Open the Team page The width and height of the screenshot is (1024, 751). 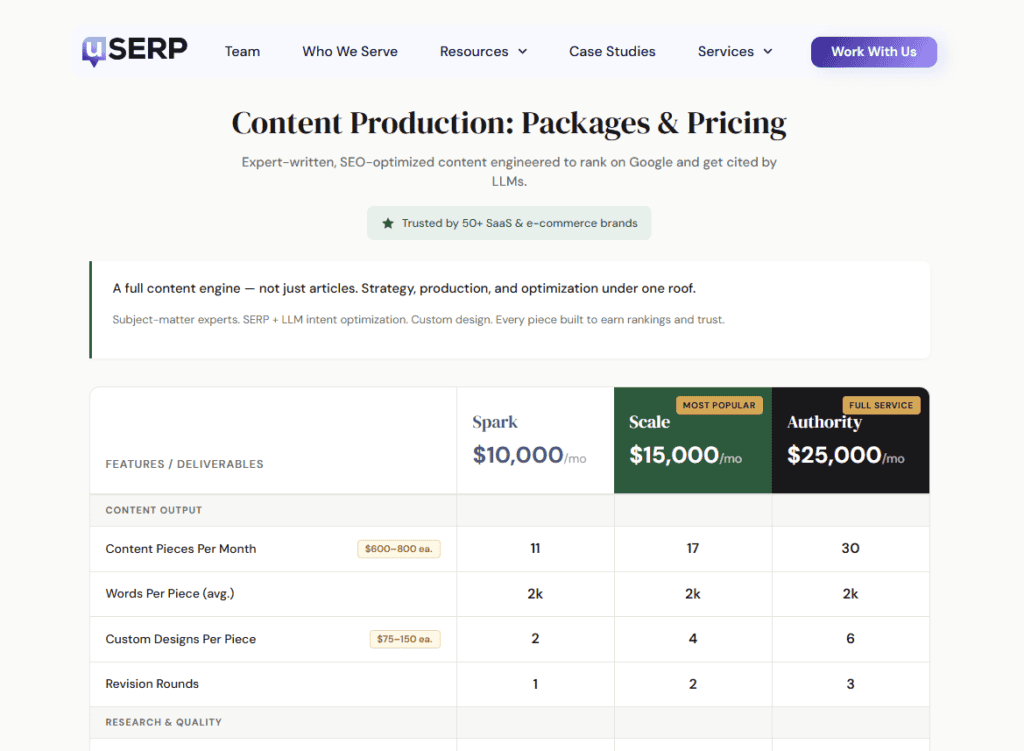(x=242, y=52)
